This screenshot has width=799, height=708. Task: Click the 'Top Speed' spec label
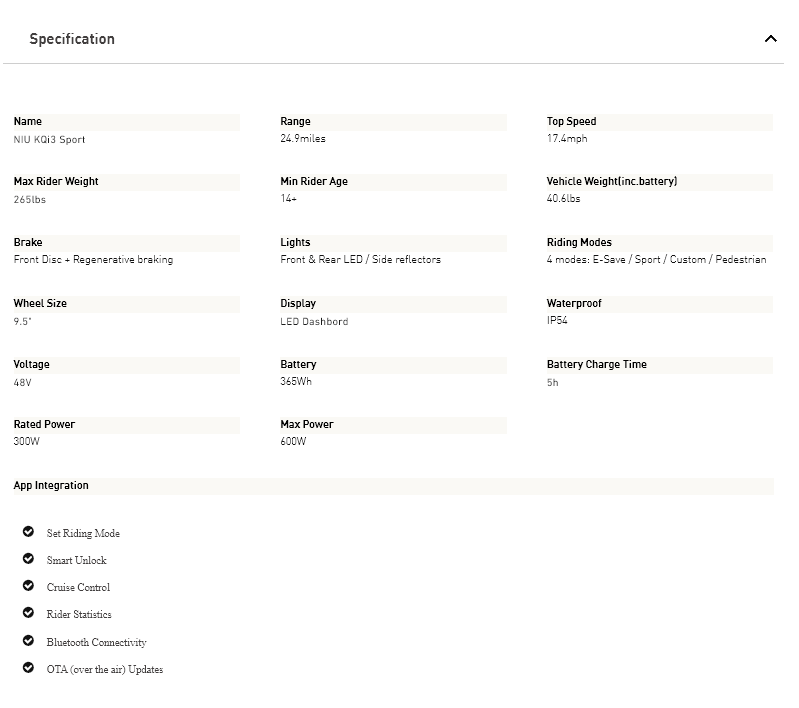[572, 122]
